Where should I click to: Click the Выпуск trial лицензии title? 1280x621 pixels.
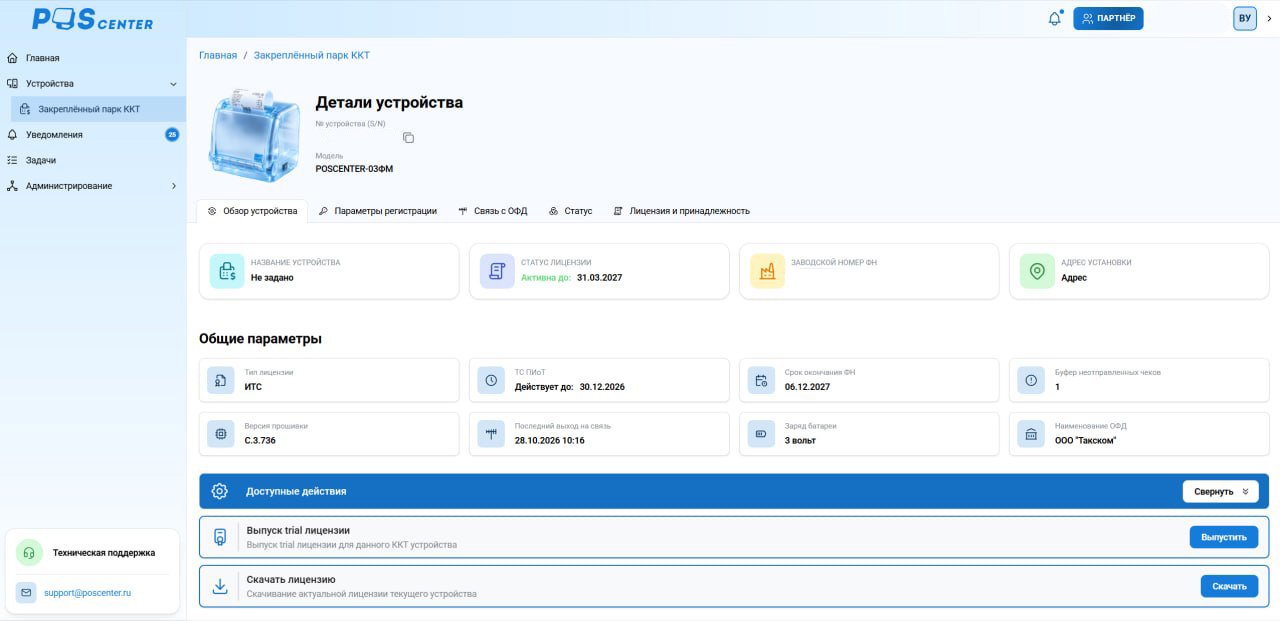coord(298,530)
